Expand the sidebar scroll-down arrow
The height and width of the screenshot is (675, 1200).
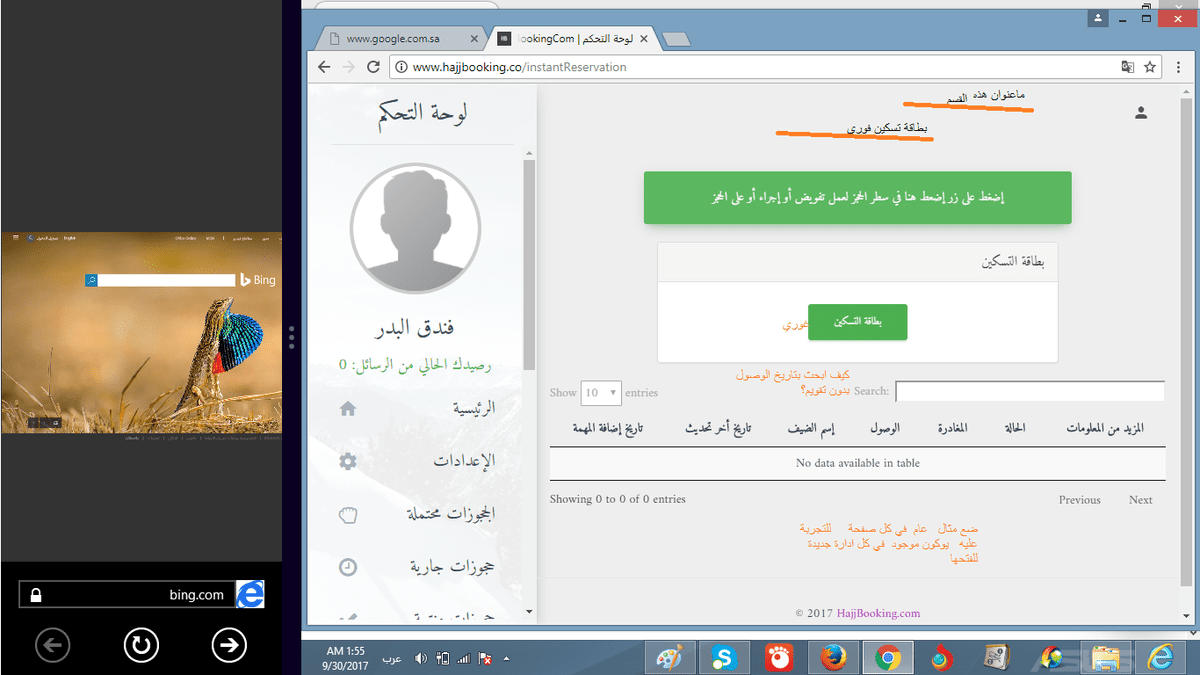[529, 613]
